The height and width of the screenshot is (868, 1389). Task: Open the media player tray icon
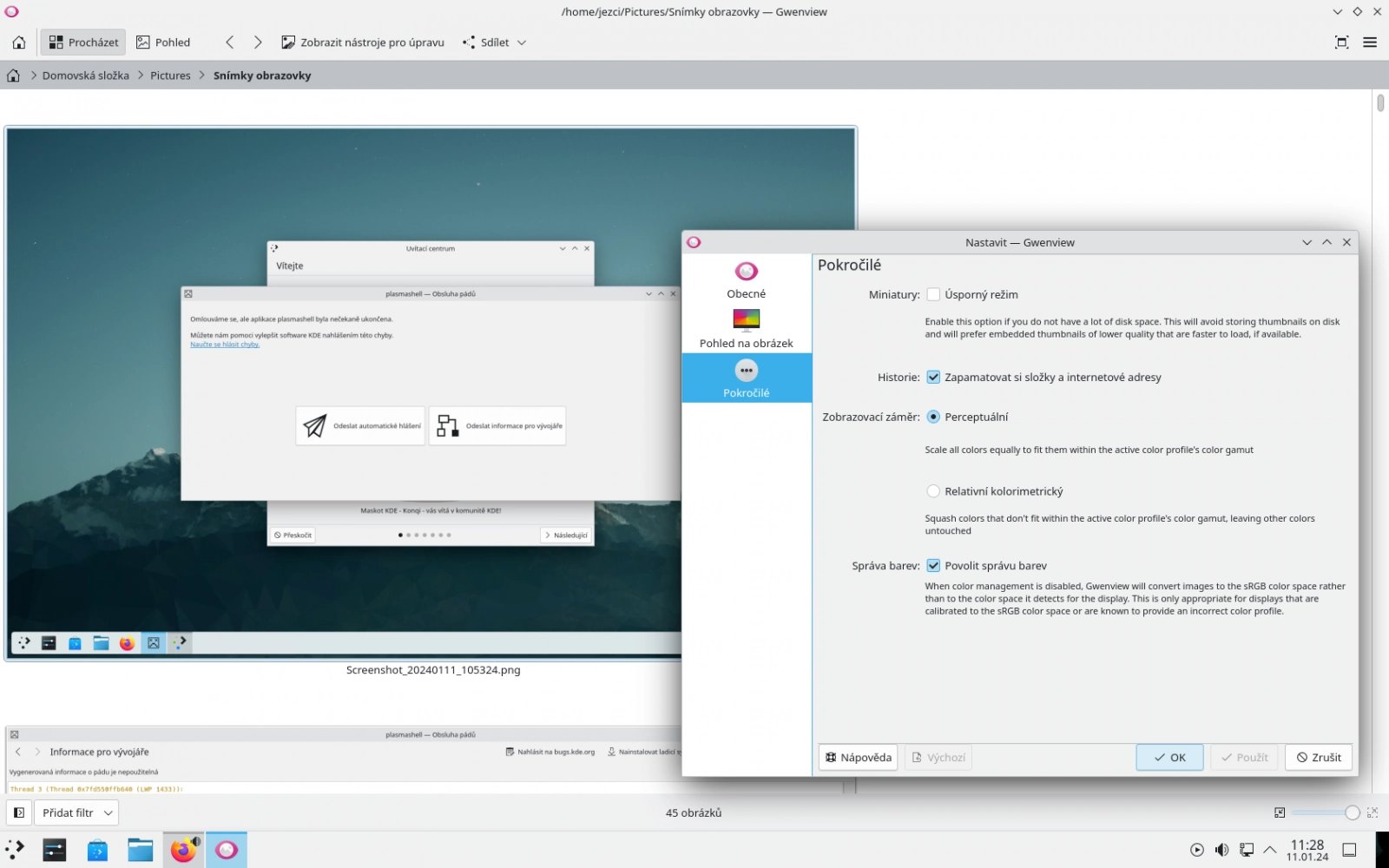point(1197,850)
